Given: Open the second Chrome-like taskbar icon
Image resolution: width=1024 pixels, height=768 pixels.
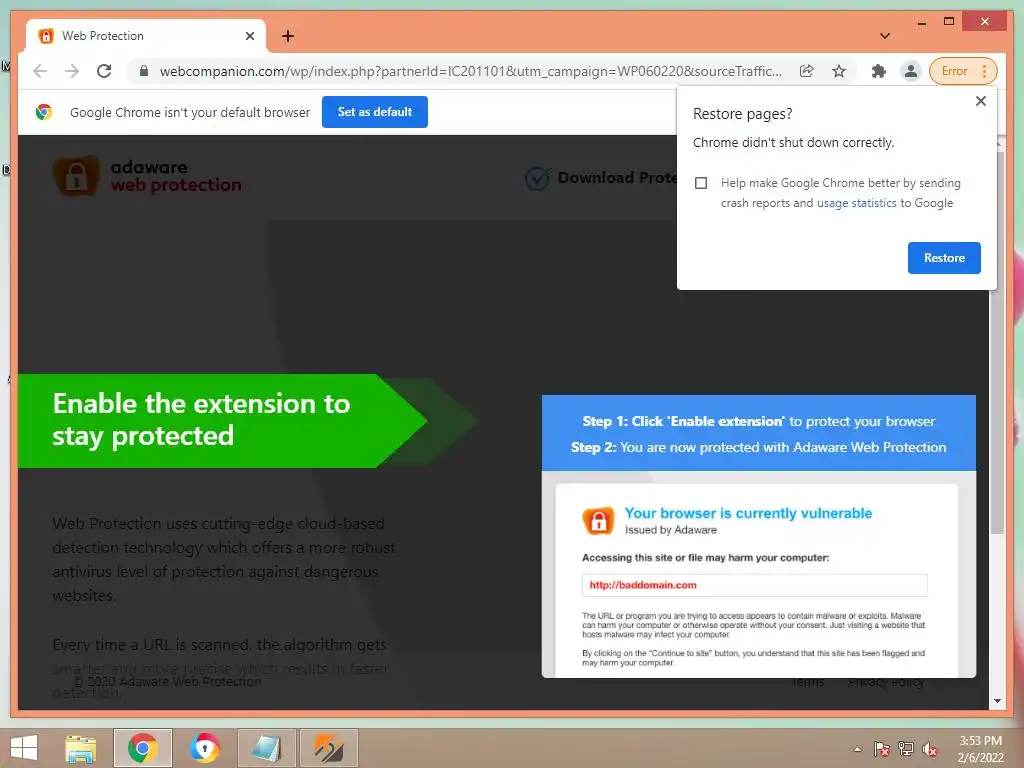Looking at the screenshot, I should click(x=204, y=748).
